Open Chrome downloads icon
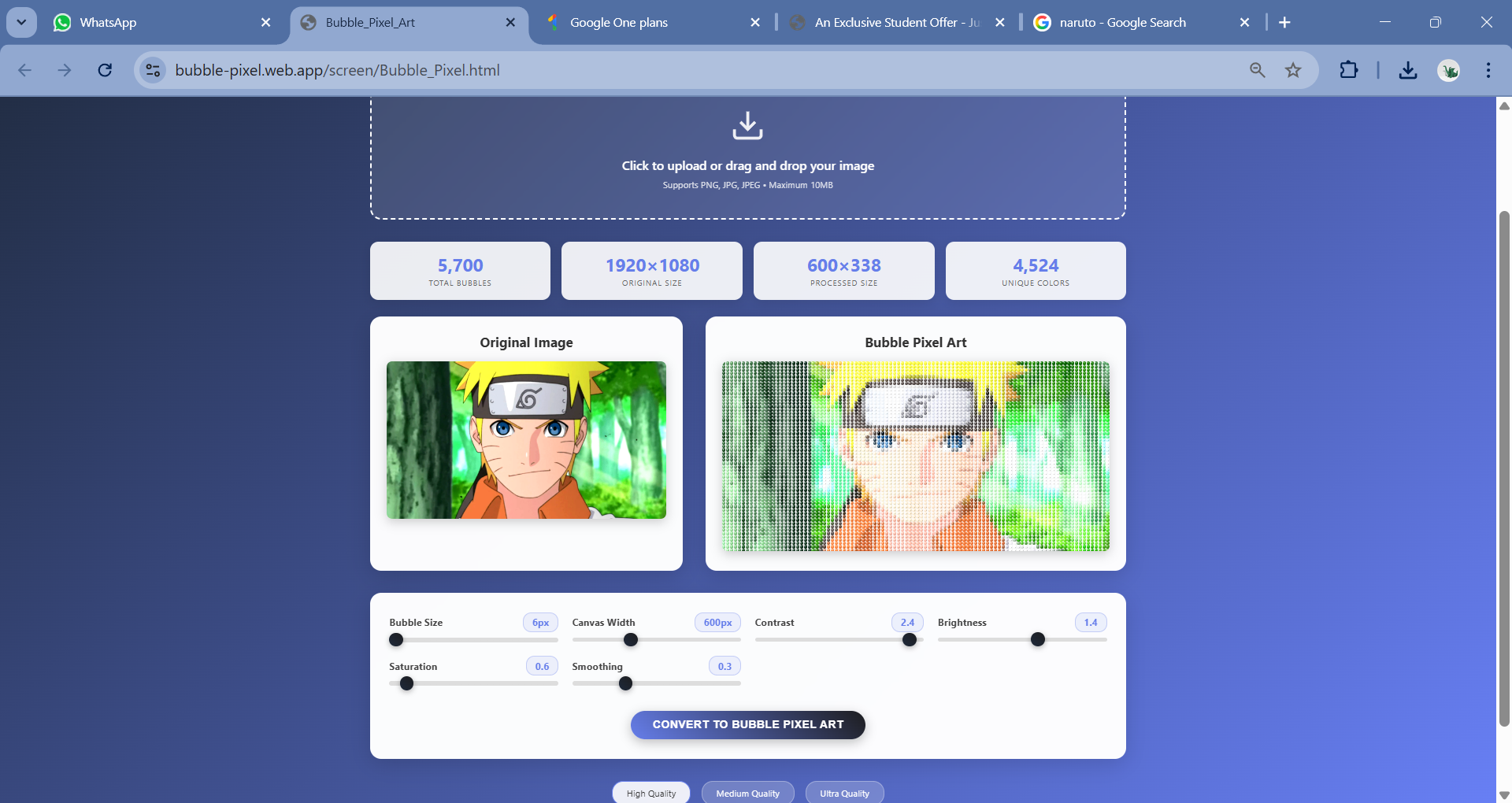The height and width of the screenshot is (803, 1512). point(1407,70)
